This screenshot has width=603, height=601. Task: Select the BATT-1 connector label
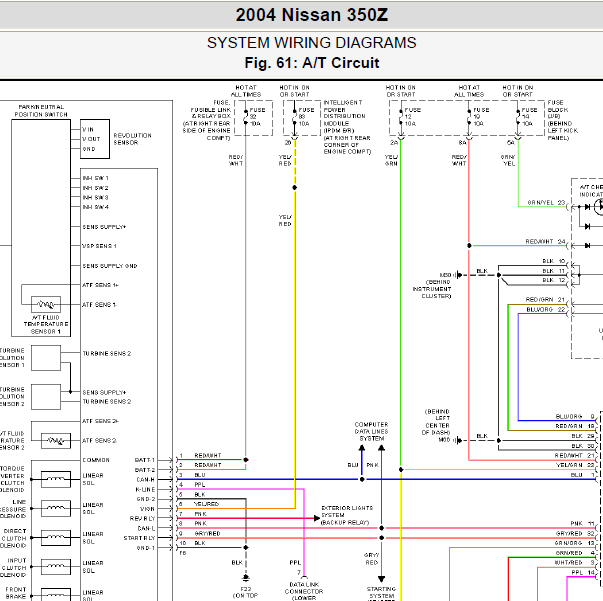point(145,460)
